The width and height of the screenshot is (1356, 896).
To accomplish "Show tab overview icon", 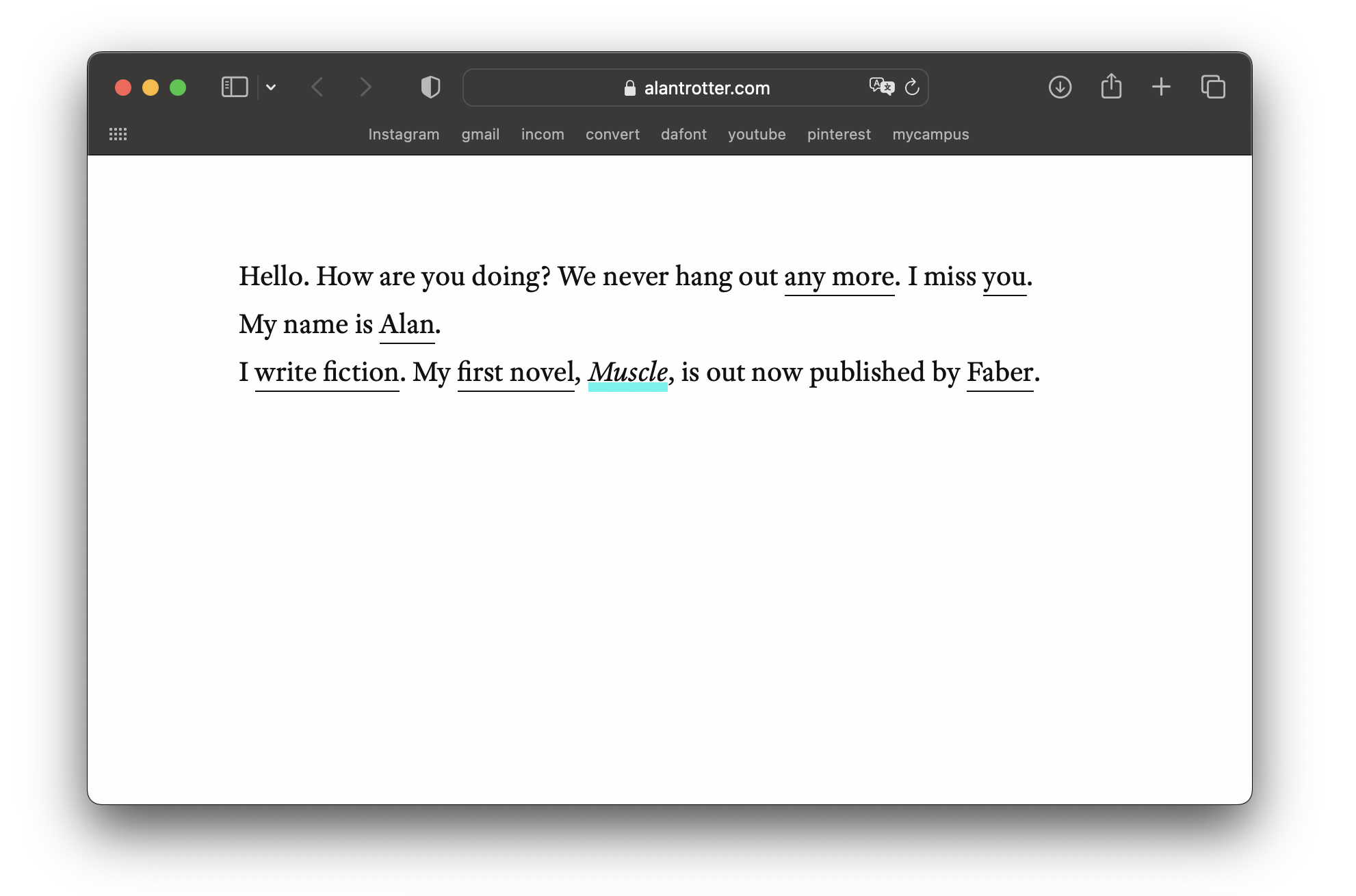I will [x=1213, y=87].
